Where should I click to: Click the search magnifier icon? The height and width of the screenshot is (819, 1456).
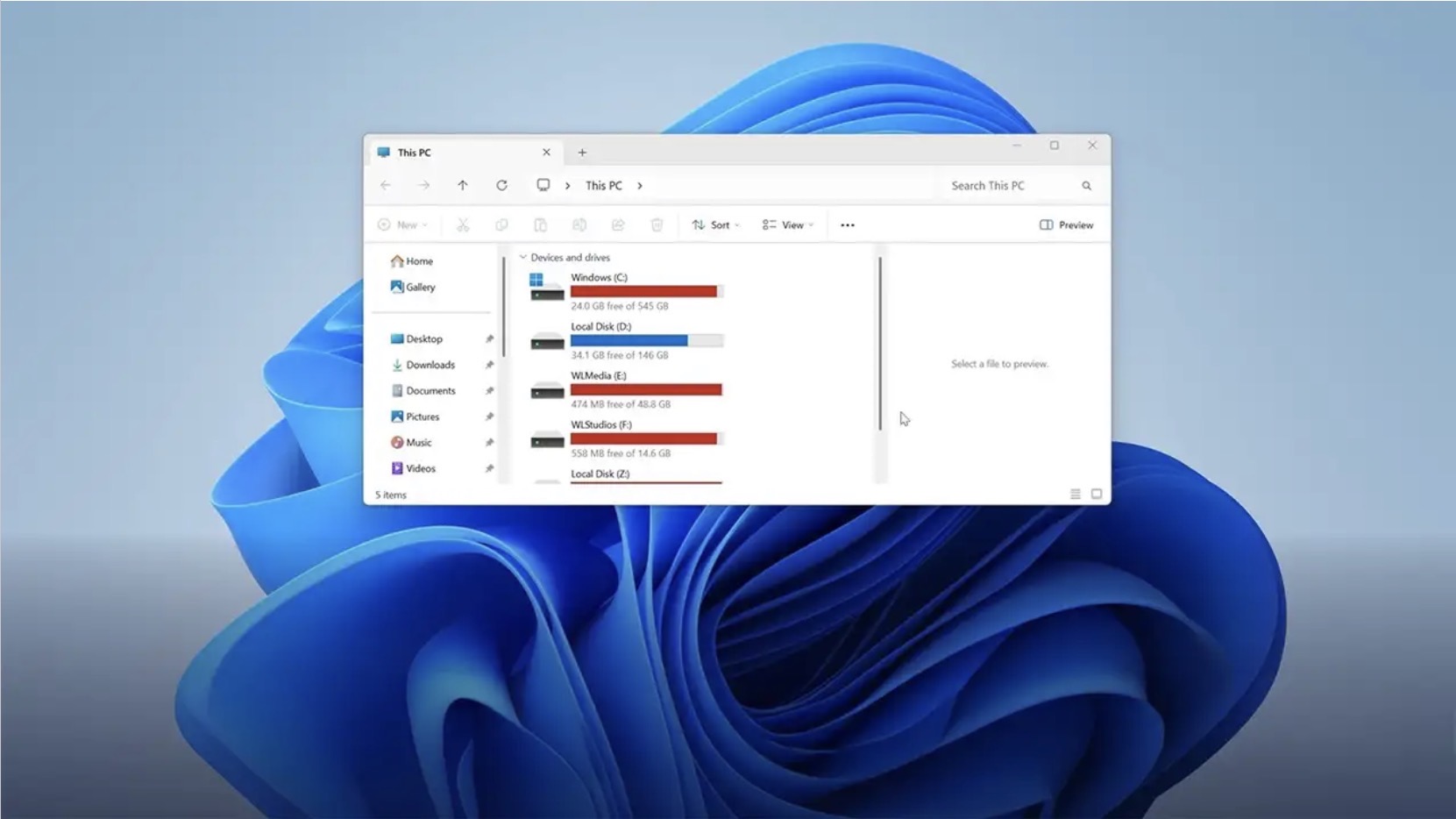[1087, 186]
